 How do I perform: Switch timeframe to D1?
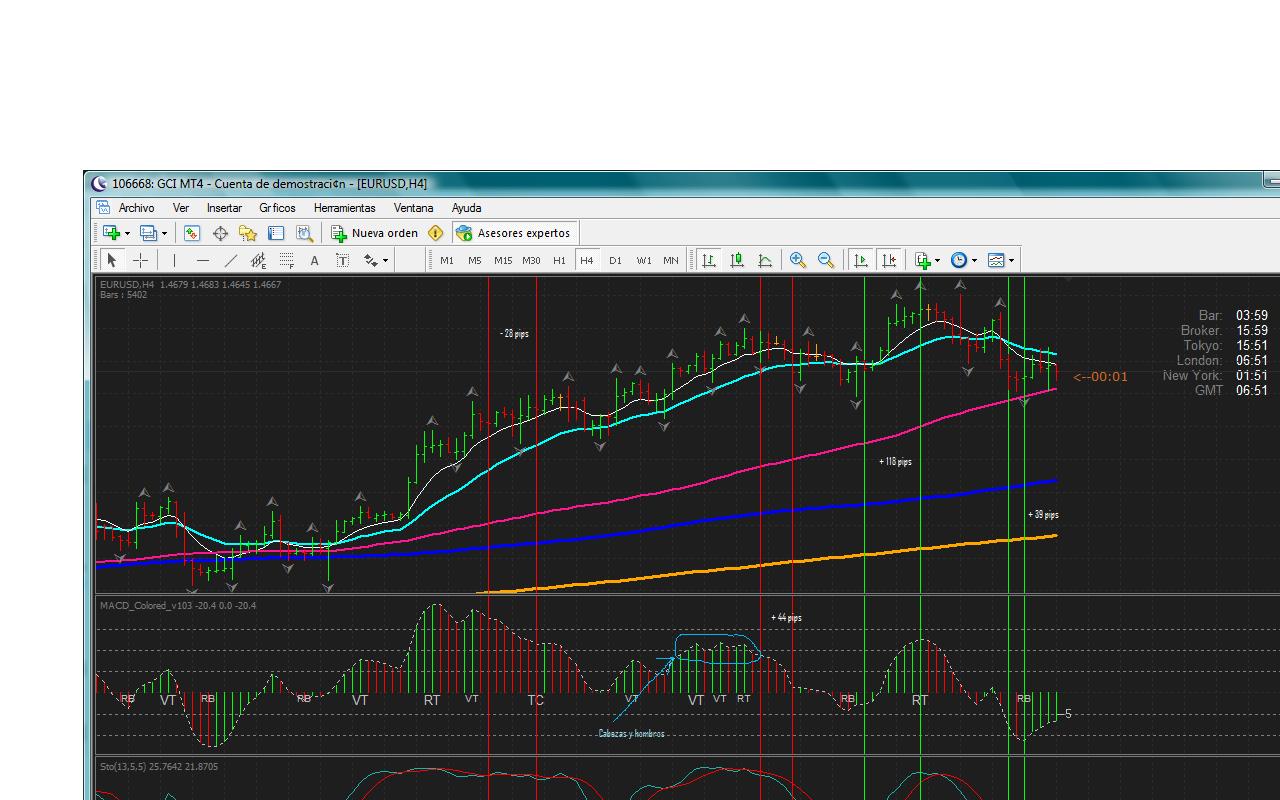[615, 260]
